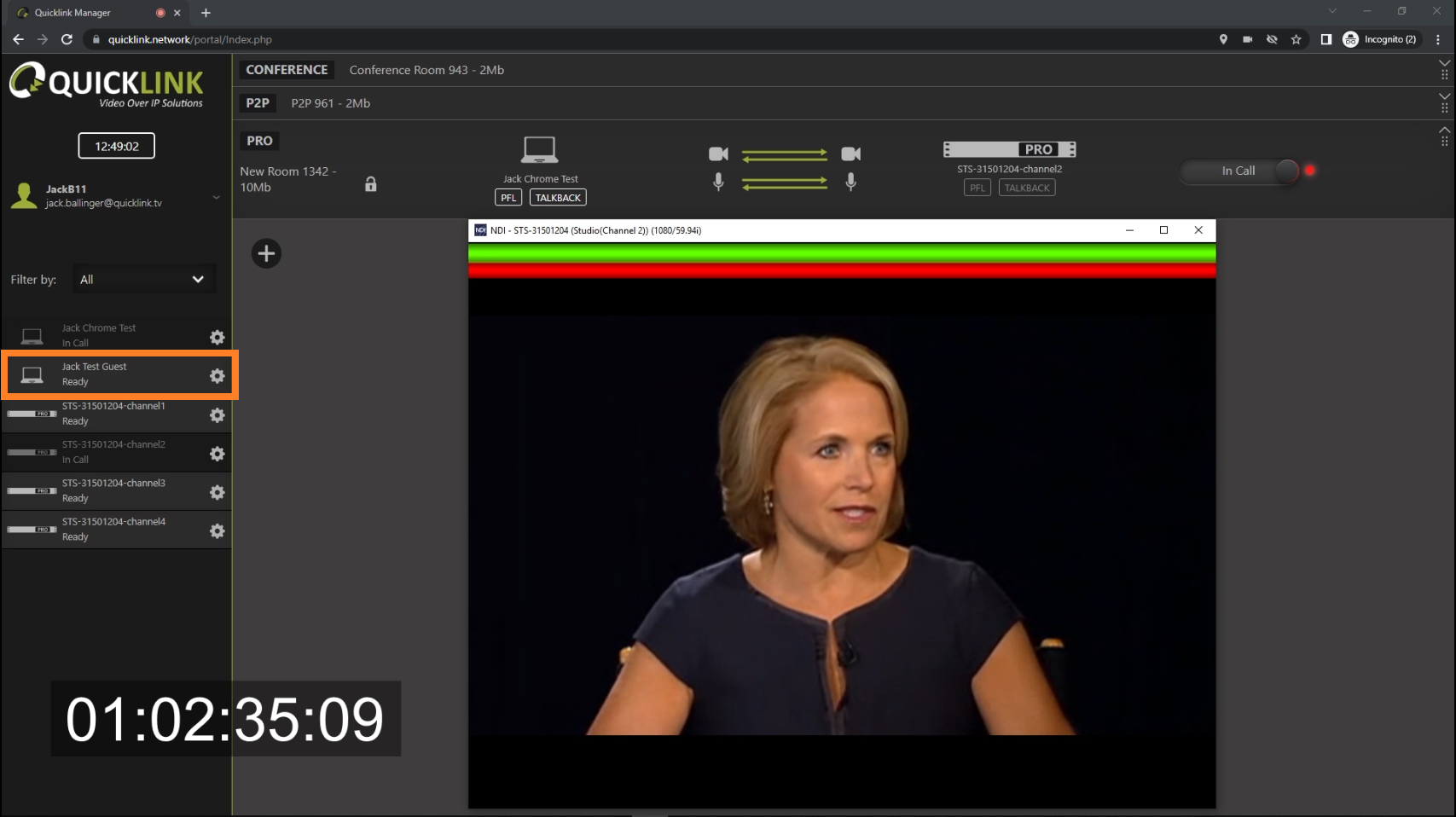Viewport: 1456px width, 817px height.
Task: Open settings gear for STS-31501204-channel1
Action: [x=218, y=415]
